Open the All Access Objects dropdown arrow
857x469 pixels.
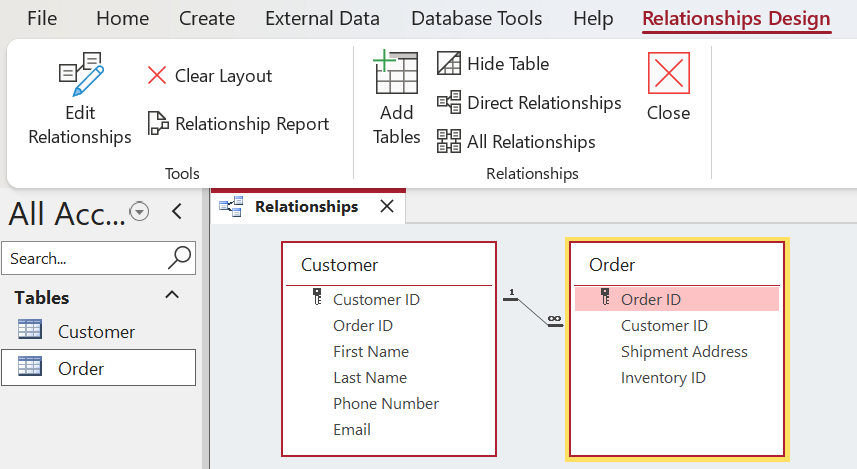[x=139, y=211]
